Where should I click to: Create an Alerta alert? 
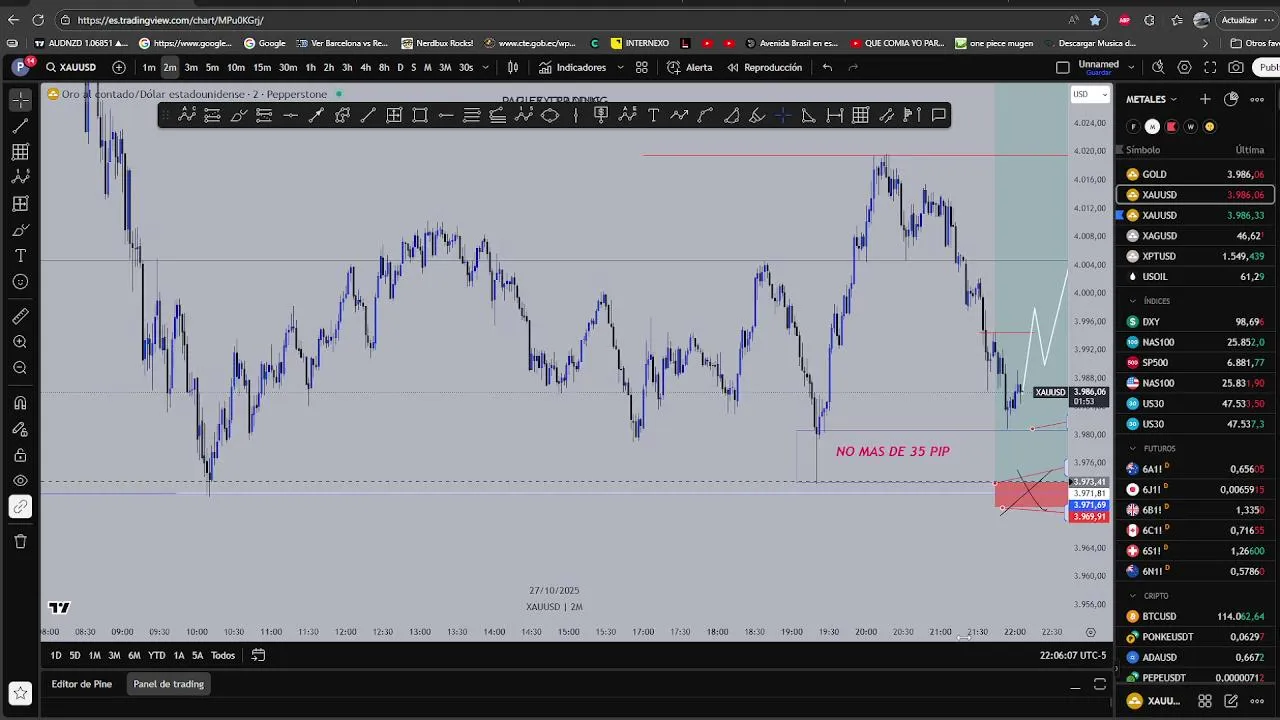[x=690, y=67]
